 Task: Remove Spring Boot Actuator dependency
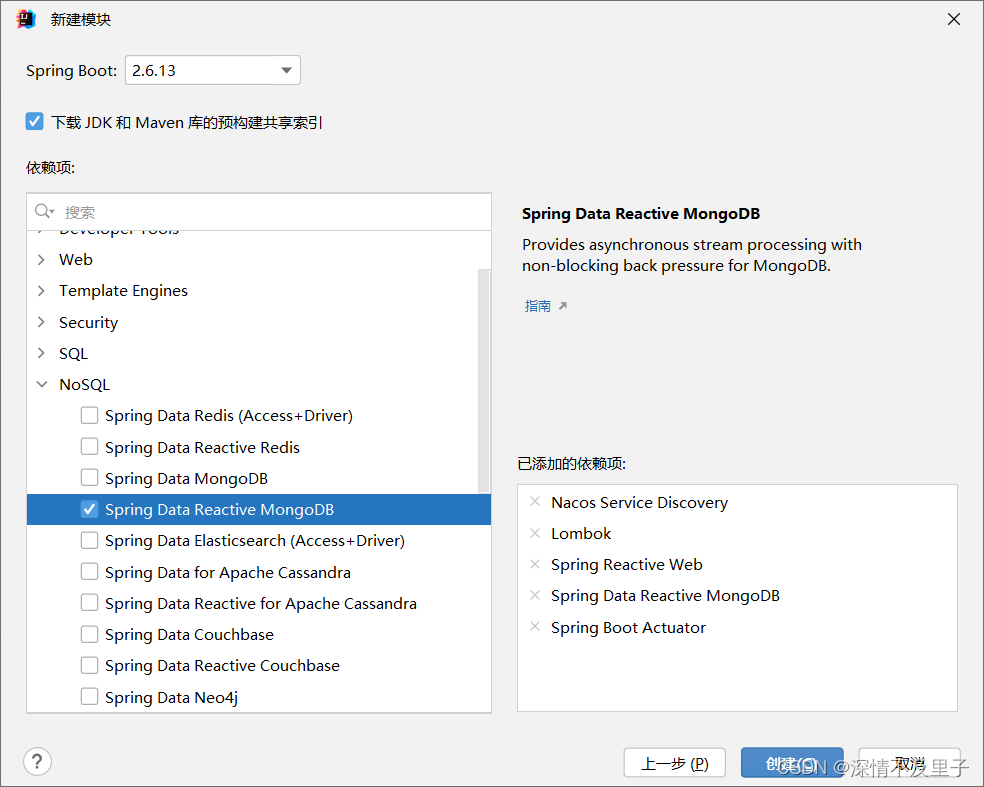pyautogui.click(x=535, y=626)
